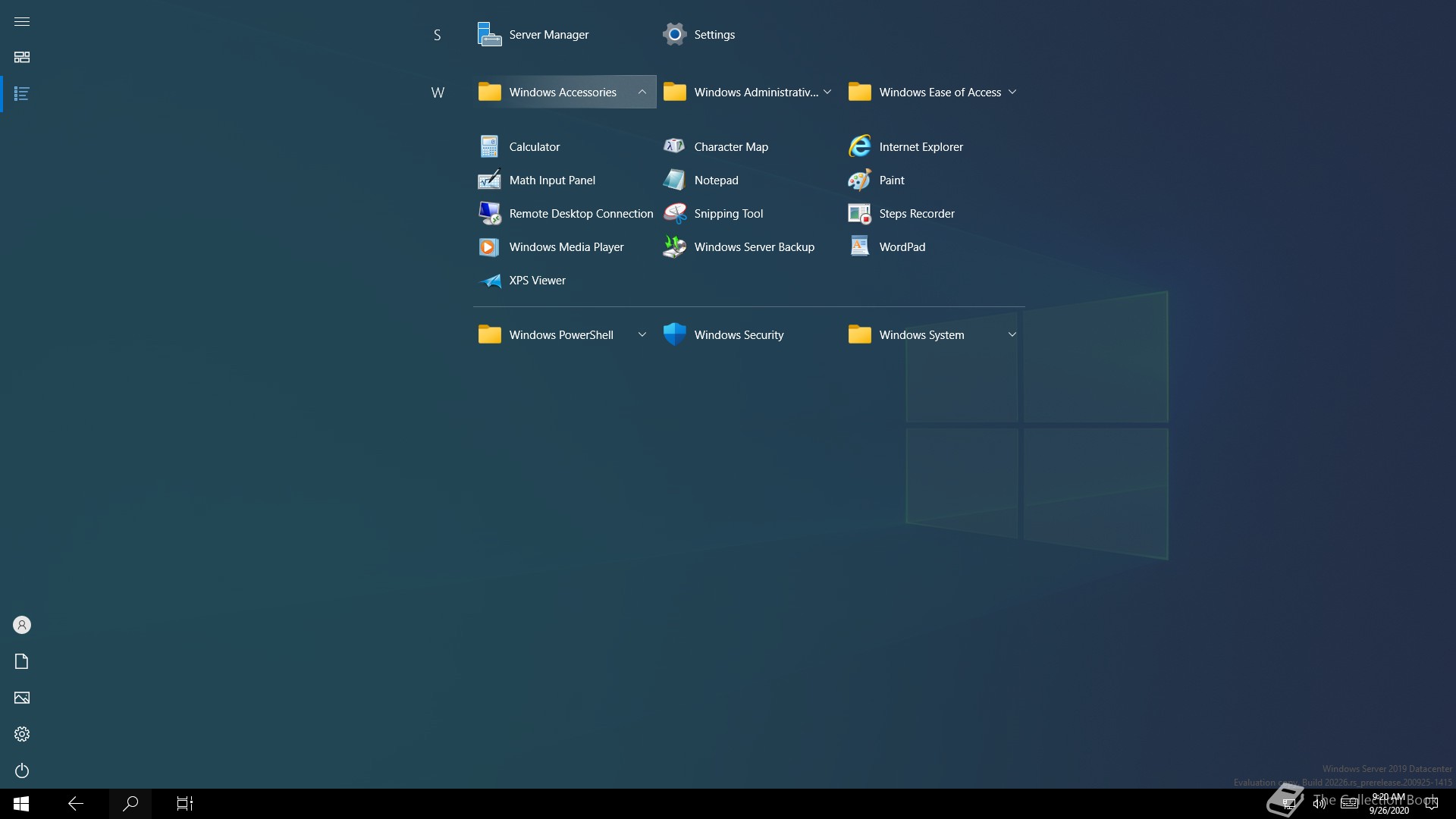The image size is (1456, 819).
Task: Open Server Manager
Action: click(x=564, y=34)
